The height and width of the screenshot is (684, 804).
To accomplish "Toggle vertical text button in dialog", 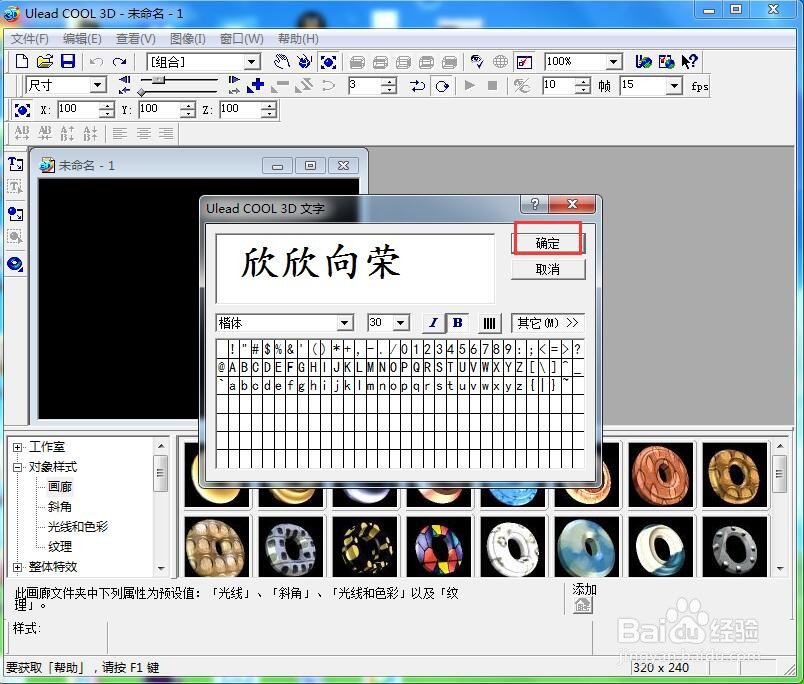I will (489, 323).
